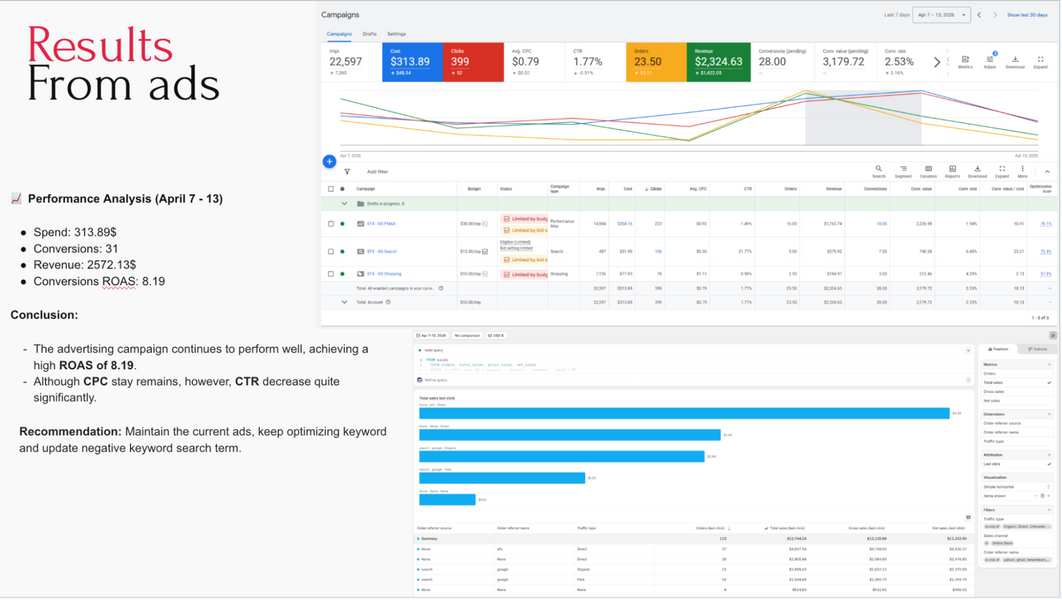Open the Columns icon above the table
Image resolution: width=1062 pixels, height=600 pixels.
(928, 171)
